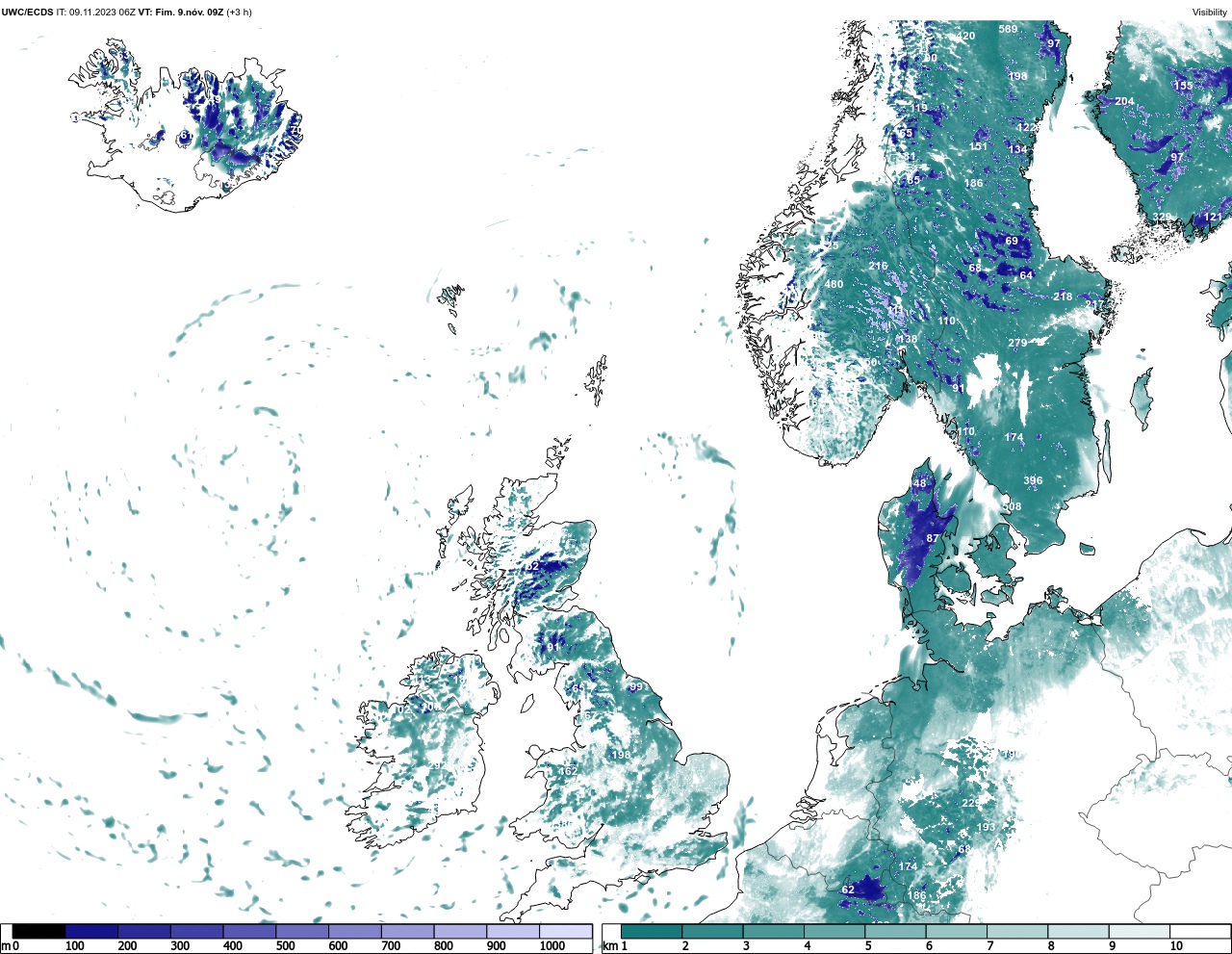Click the '204' visibility value on map

point(1124,101)
